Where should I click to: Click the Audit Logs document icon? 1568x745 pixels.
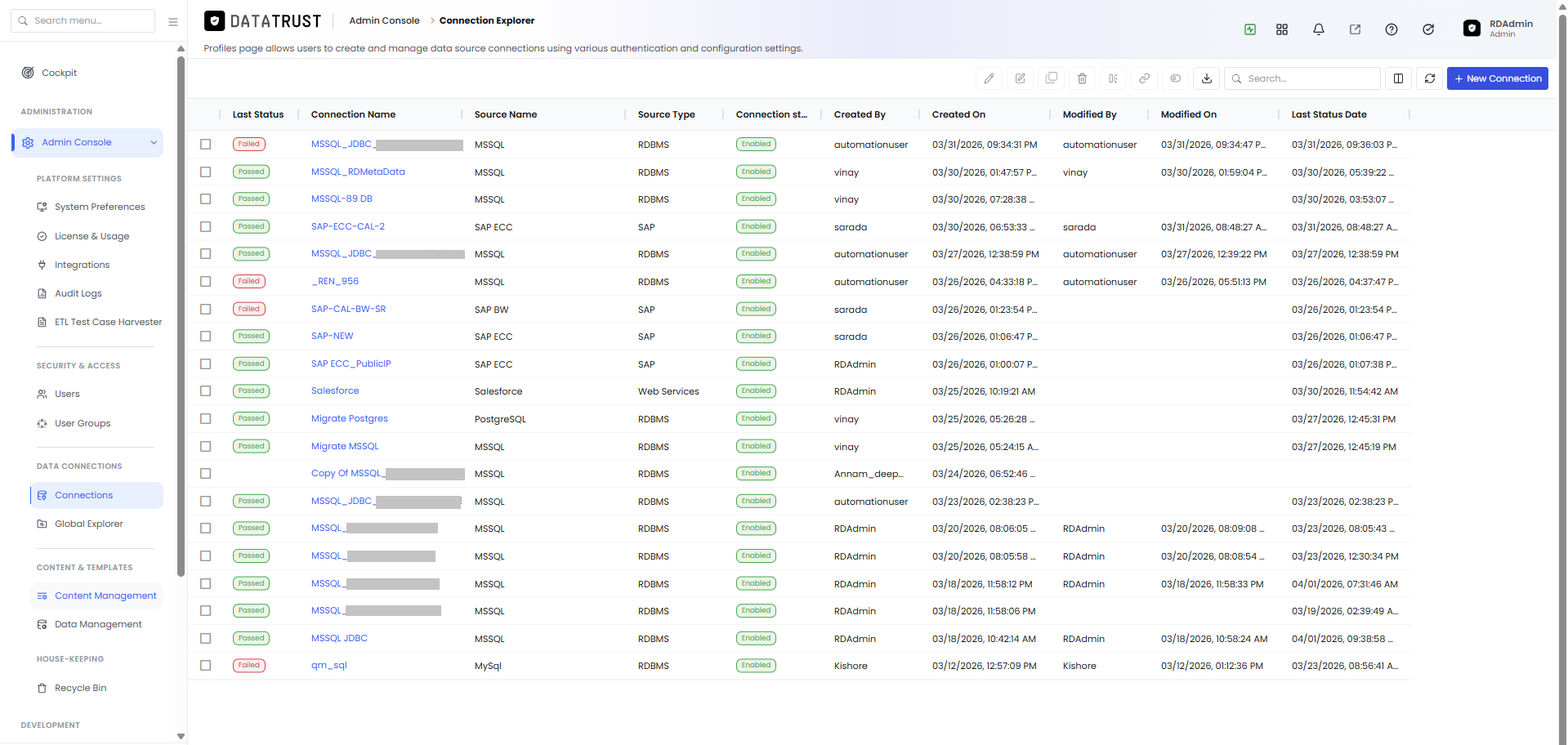(42, 293)
